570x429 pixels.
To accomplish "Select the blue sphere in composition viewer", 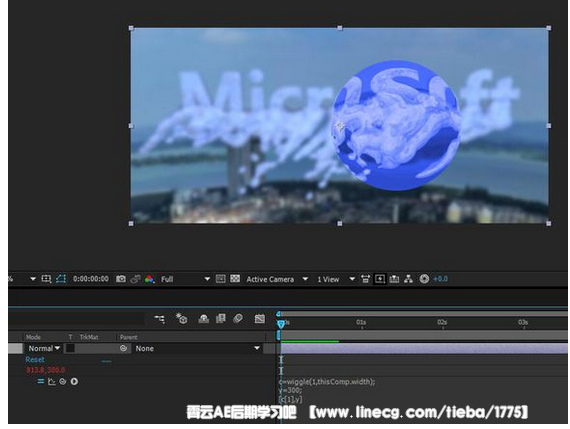I will [396, 125].
